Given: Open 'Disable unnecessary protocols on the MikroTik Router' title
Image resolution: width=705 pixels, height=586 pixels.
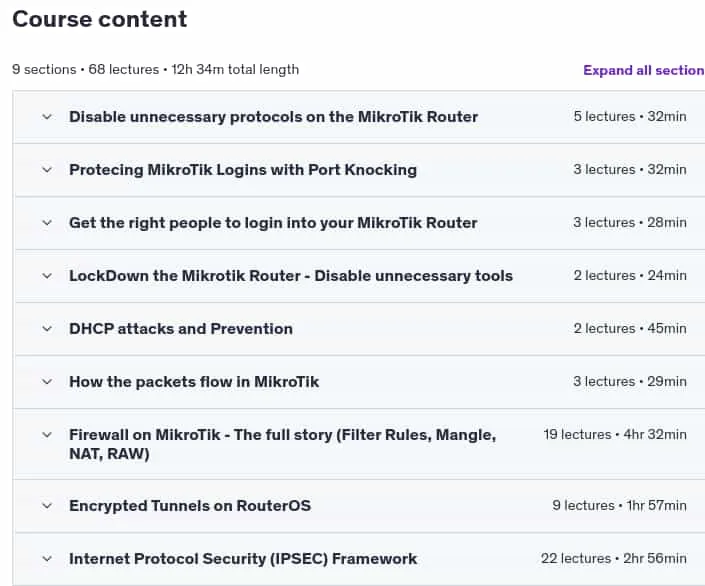Looking at the screenshot, I should 273,117.
